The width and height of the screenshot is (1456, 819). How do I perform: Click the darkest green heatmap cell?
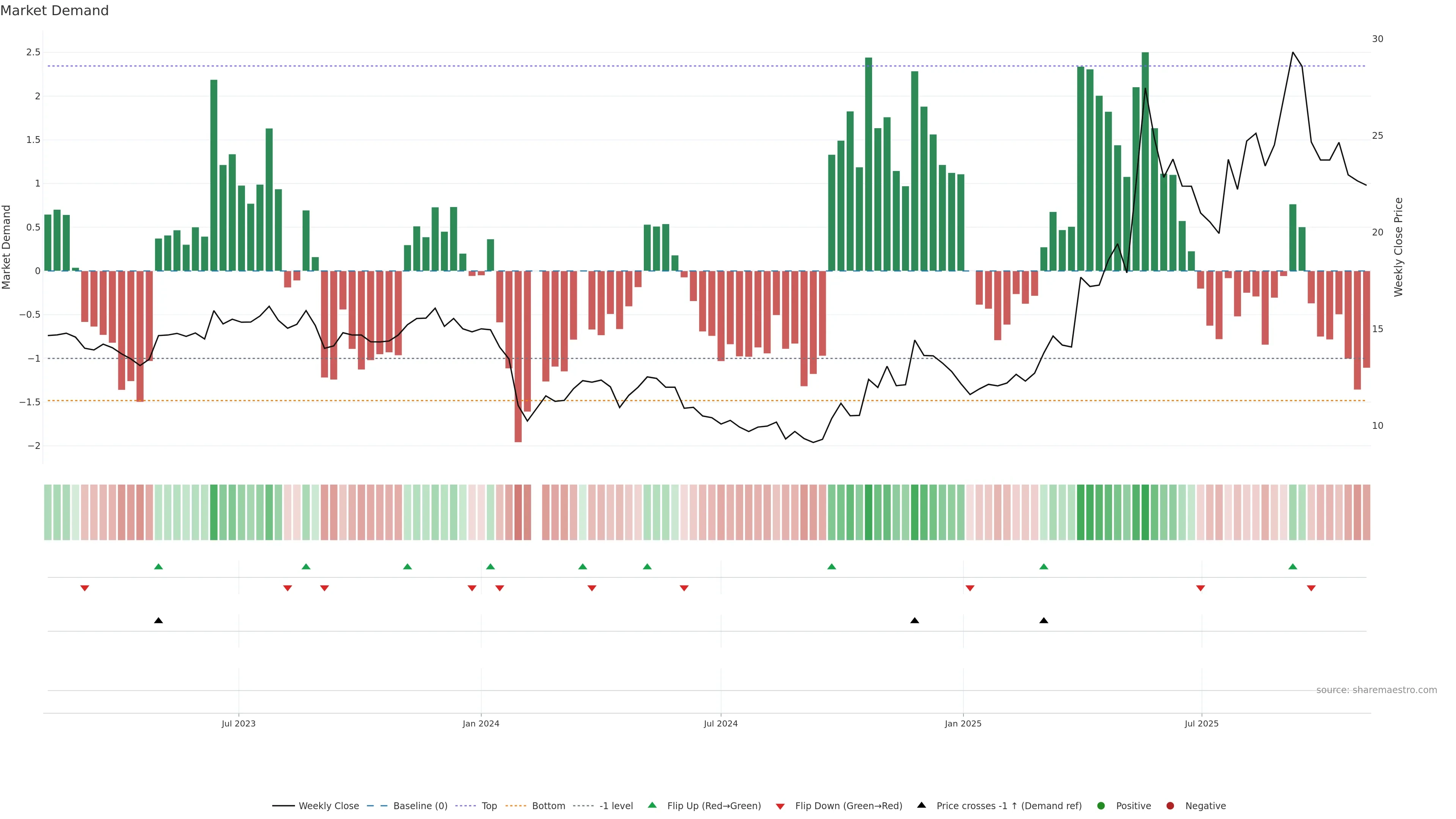[1145, 512]
